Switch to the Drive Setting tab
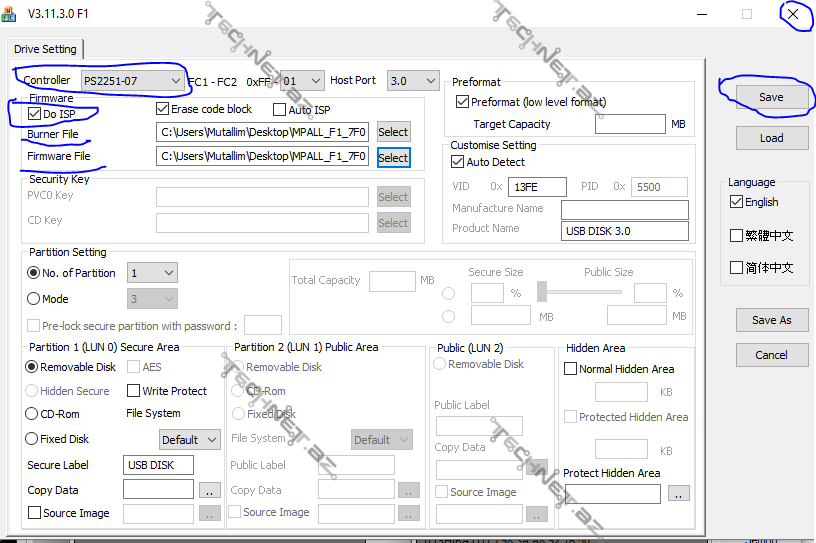816x543 pixels. click(45, 49)
